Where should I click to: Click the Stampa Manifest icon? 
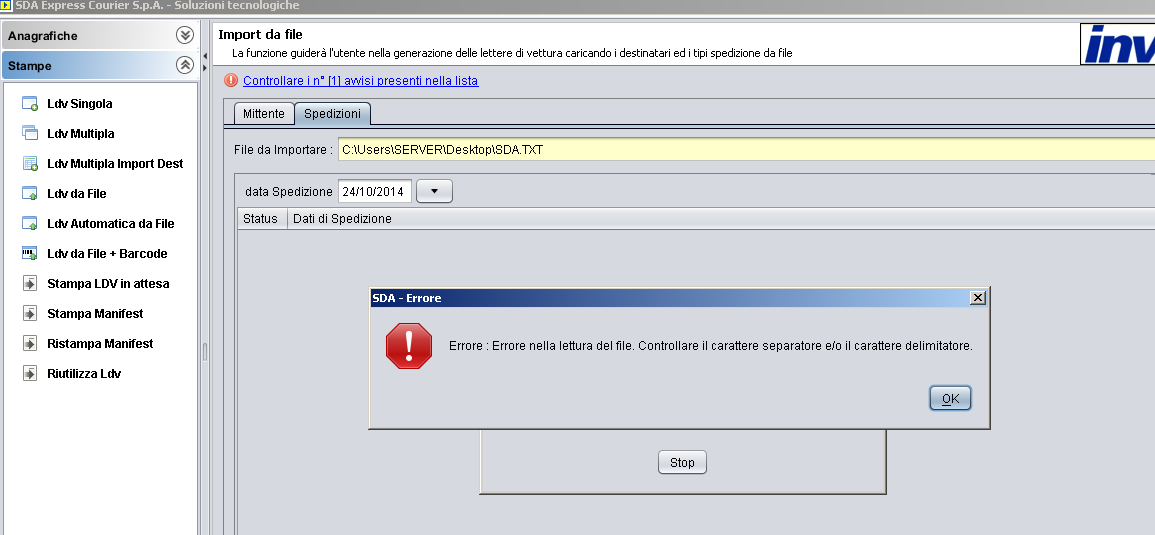(x=29, y=314)
